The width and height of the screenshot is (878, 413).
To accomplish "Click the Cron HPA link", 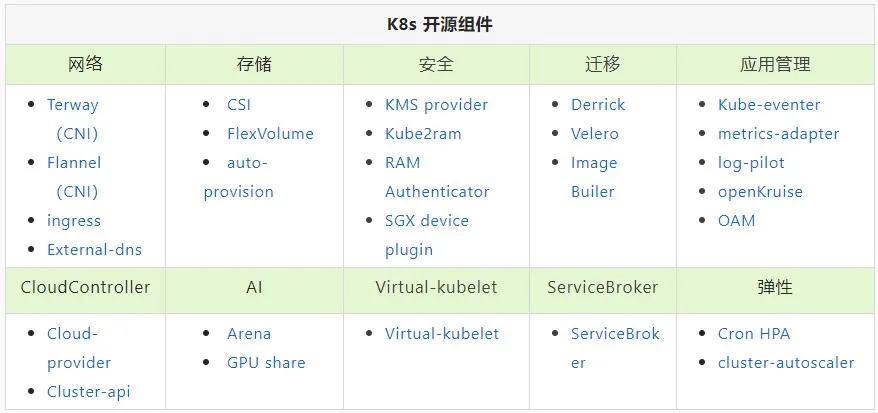I will point(753,334).
